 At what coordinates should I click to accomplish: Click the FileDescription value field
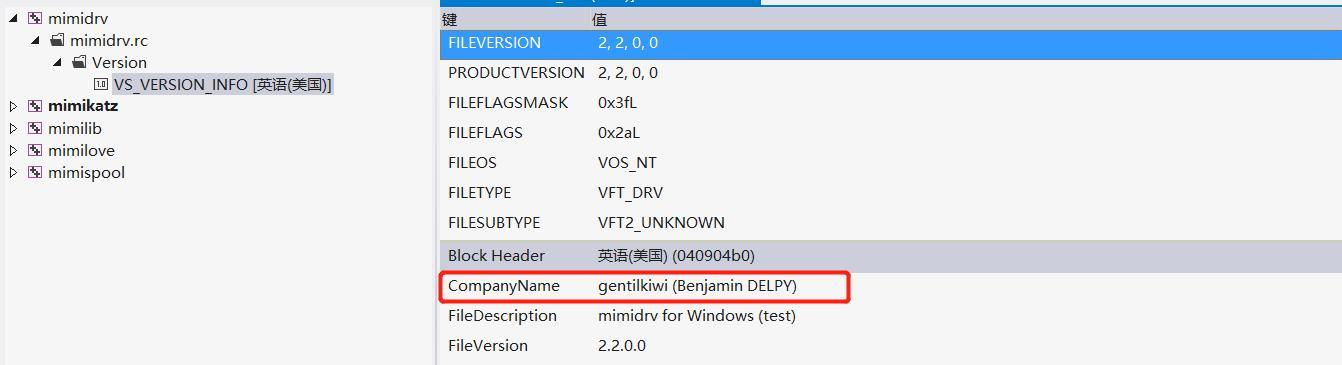click(697, 316)
